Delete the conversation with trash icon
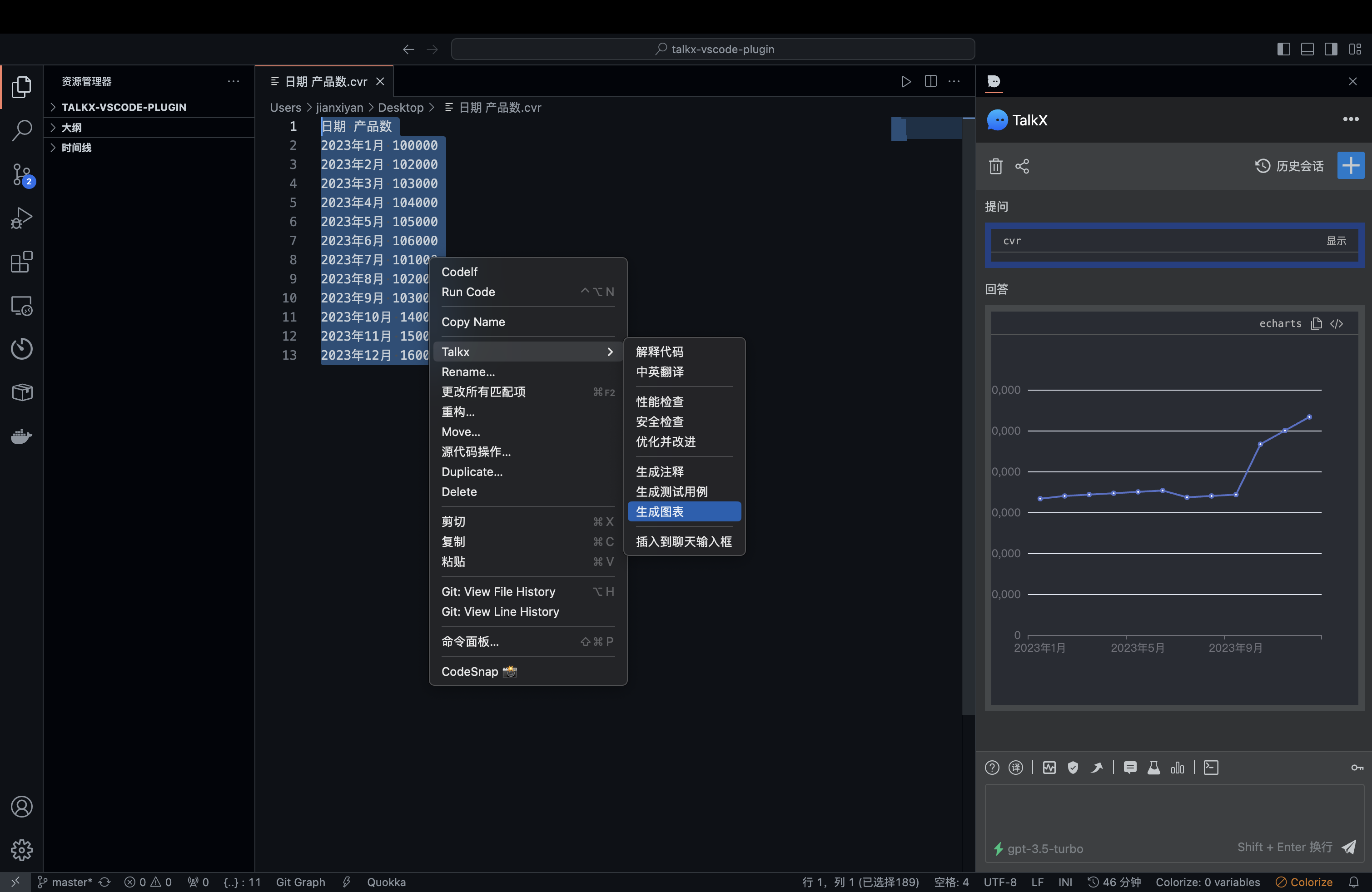Screen dimensions: 1372x892 995,166
